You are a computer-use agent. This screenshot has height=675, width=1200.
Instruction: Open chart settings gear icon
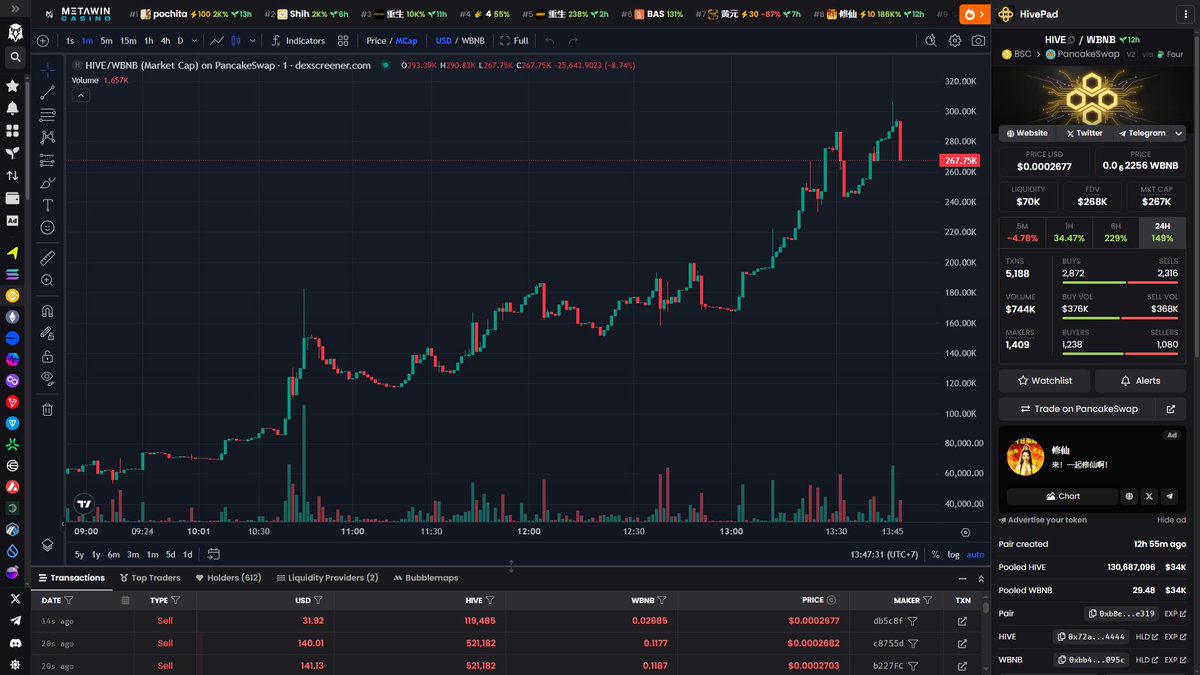point(955,41)
